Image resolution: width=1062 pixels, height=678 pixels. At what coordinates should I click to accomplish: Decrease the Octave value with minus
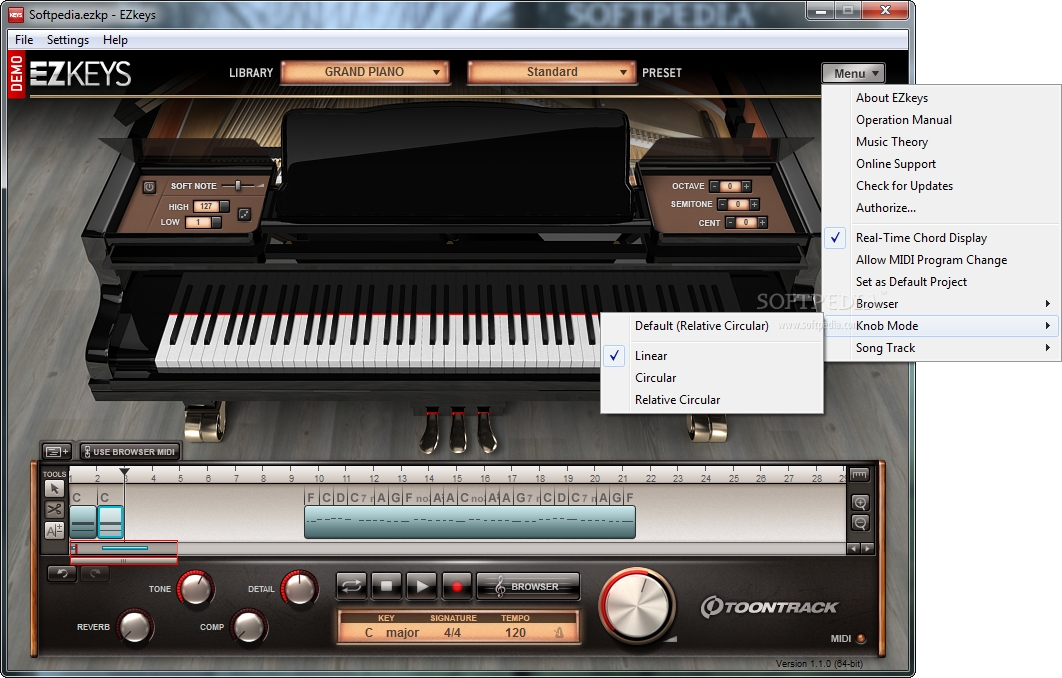coord(714,186)
